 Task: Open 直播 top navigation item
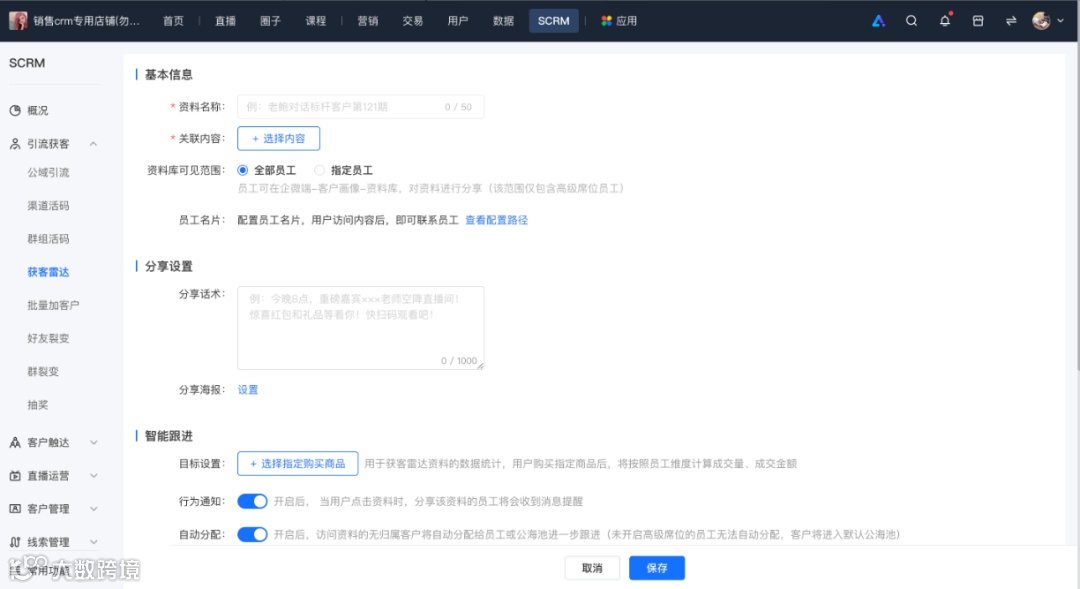(225, 21)
